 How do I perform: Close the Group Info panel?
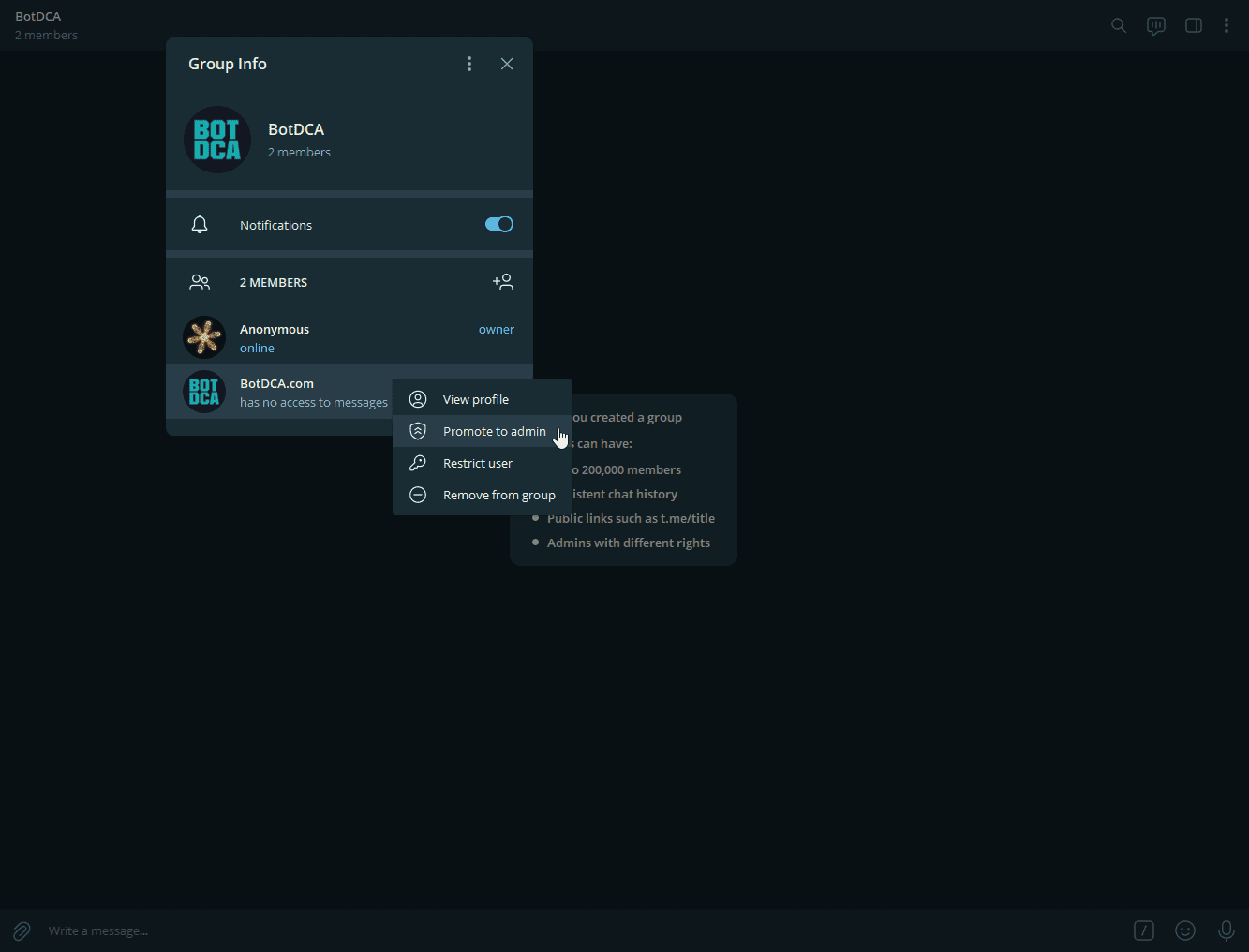click(507, 64)
